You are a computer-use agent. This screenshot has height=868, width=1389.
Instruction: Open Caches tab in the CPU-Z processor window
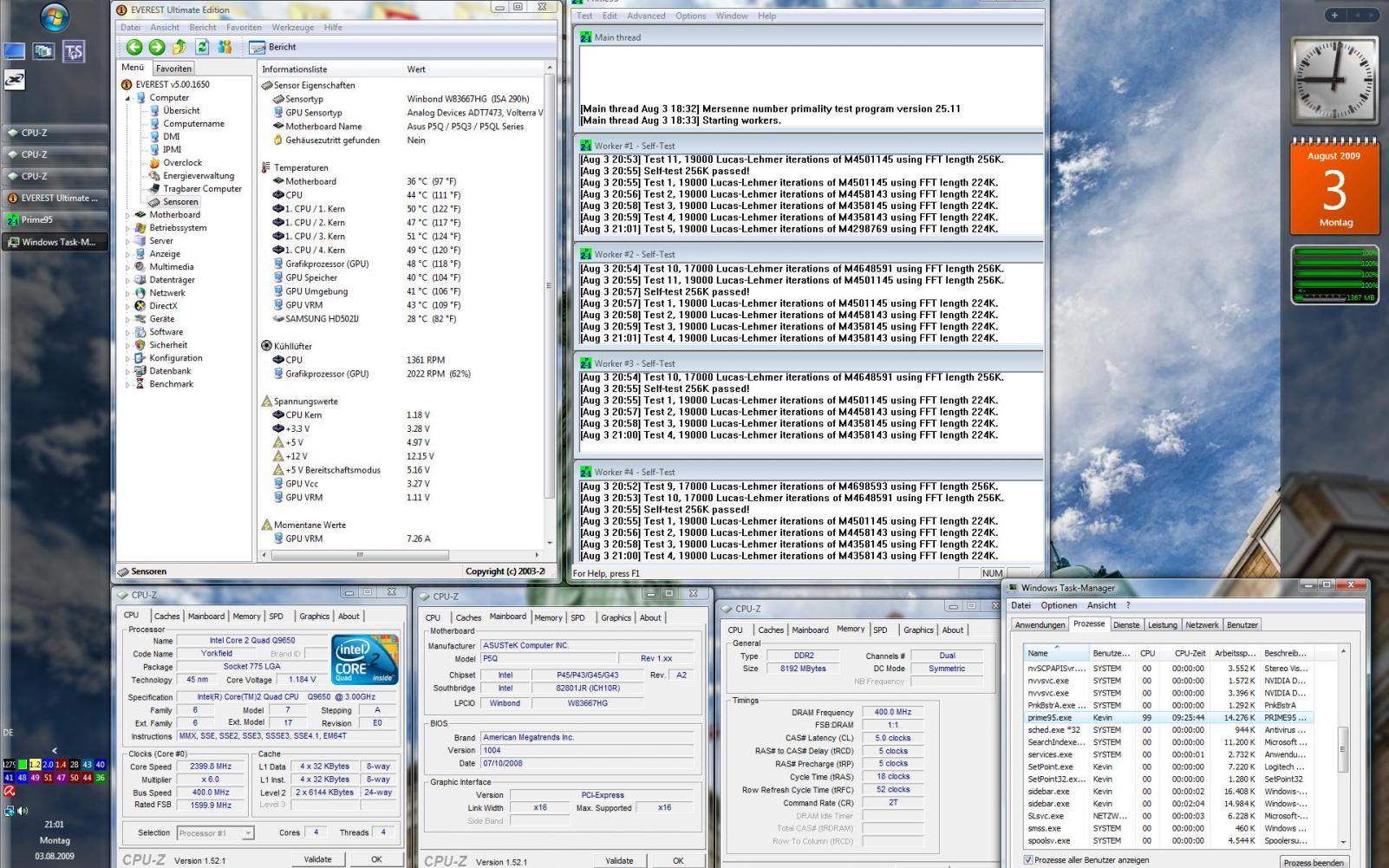(166, 617)
